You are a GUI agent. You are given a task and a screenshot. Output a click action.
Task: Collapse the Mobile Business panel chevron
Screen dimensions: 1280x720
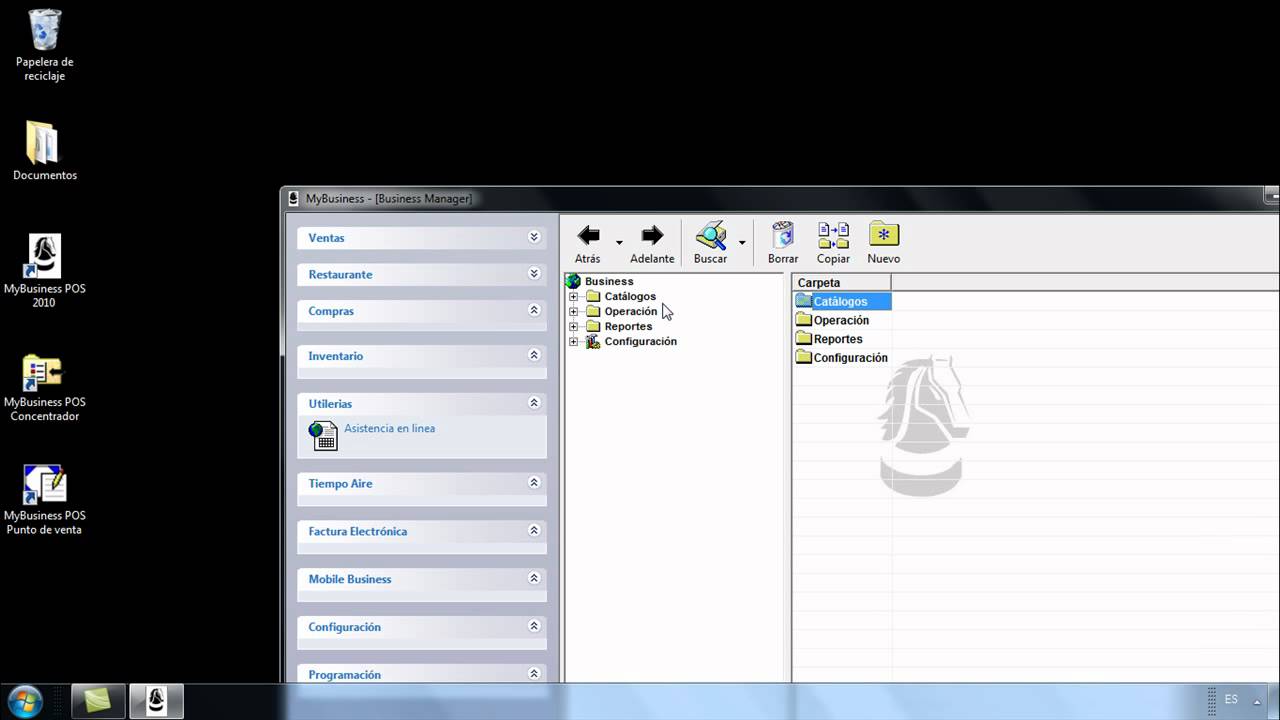(534, 578)
